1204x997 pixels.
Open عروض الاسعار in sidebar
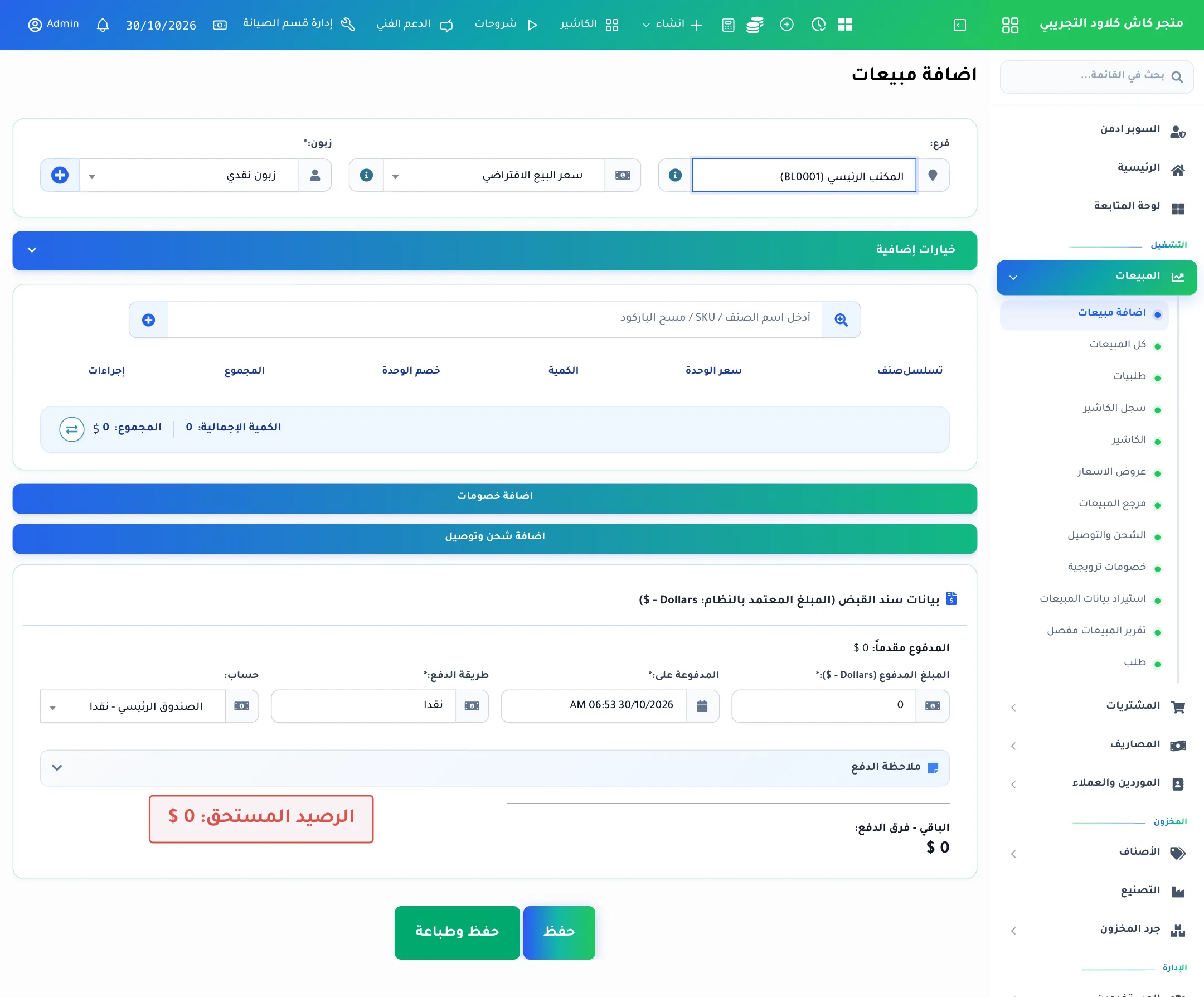coord(1111,472)
